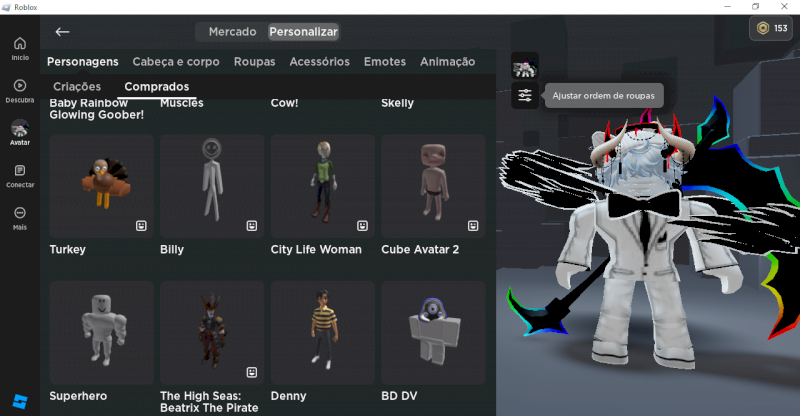Click the Baby Rainbow Glowing Goober! label
800x416 pixels.
(x=96, y=109)
